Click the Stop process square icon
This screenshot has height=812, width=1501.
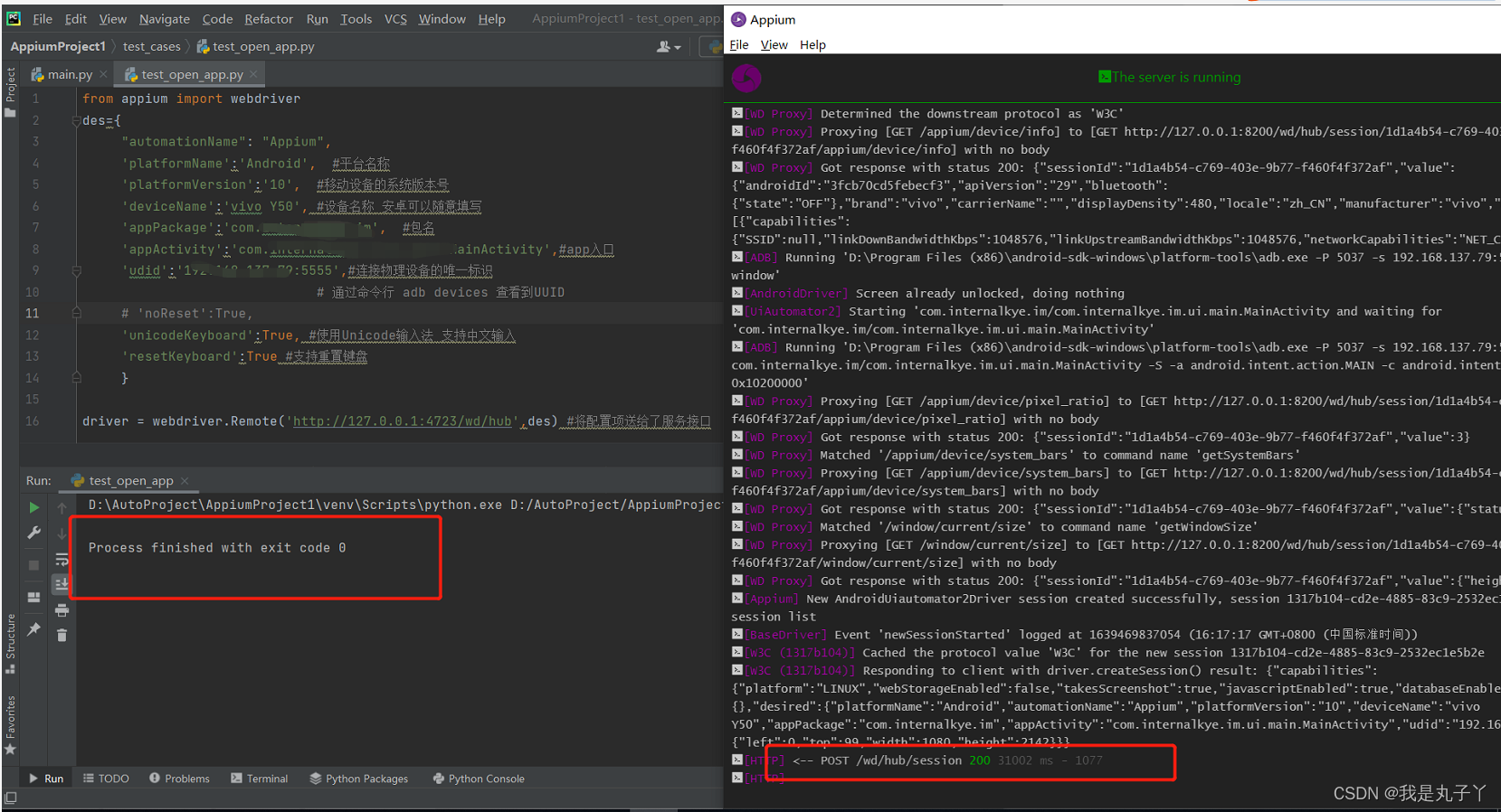(34, 565)
